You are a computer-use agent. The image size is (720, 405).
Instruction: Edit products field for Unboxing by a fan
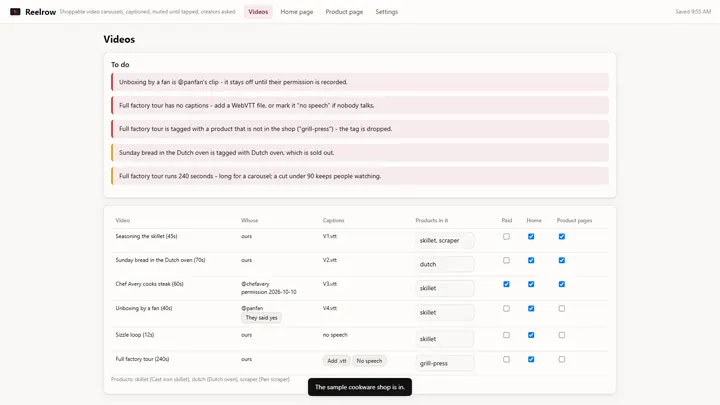coord(444,313)
